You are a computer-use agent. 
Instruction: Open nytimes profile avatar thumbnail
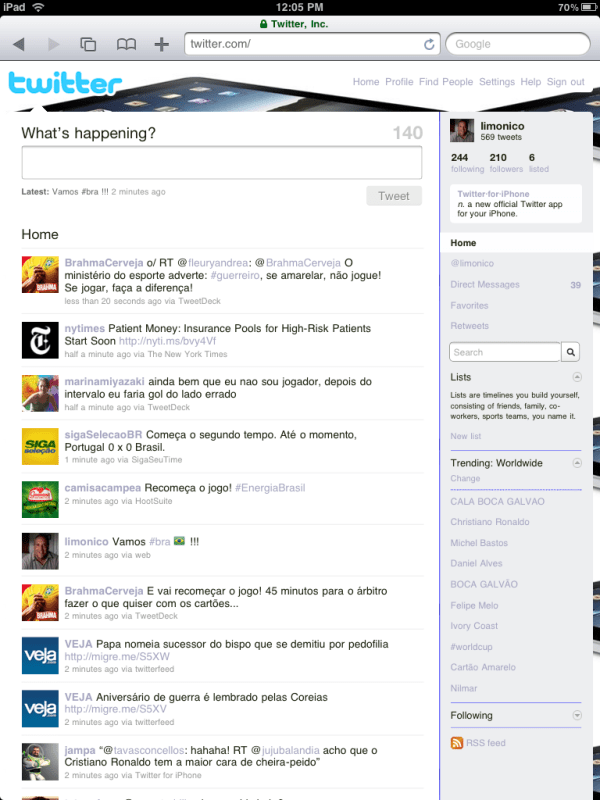click(40, 340)
